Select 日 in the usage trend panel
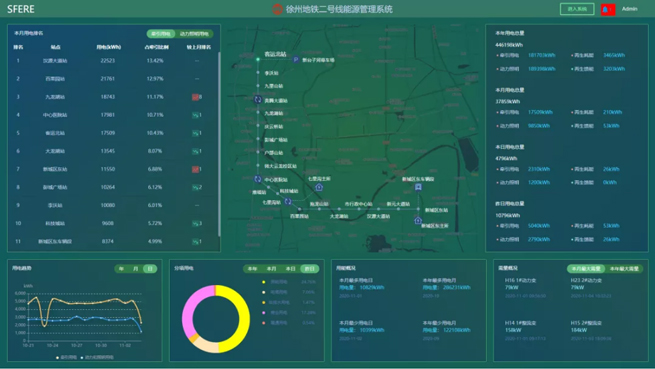The width and height of the screenshot is (655, 369). tap(150, 269)
